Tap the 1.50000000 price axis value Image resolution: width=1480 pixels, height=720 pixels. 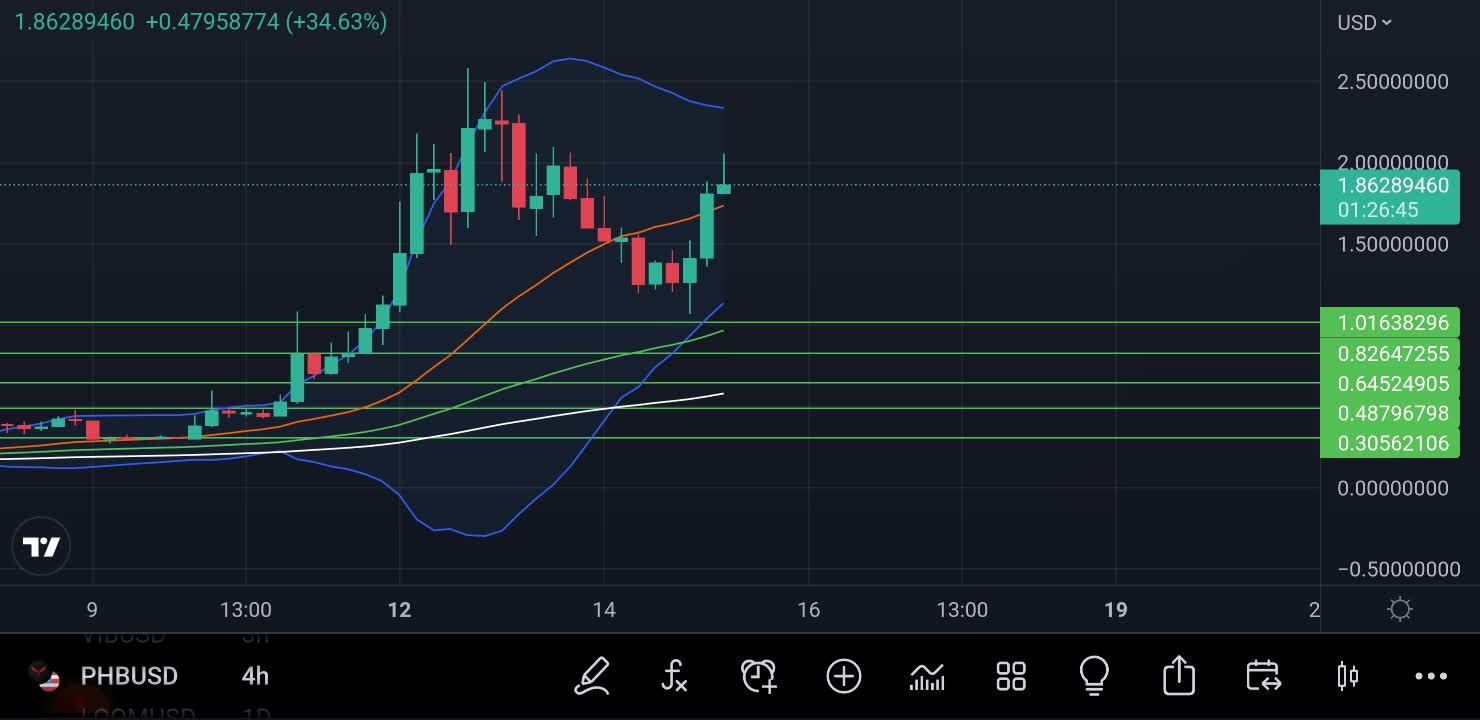point(1392,244)
